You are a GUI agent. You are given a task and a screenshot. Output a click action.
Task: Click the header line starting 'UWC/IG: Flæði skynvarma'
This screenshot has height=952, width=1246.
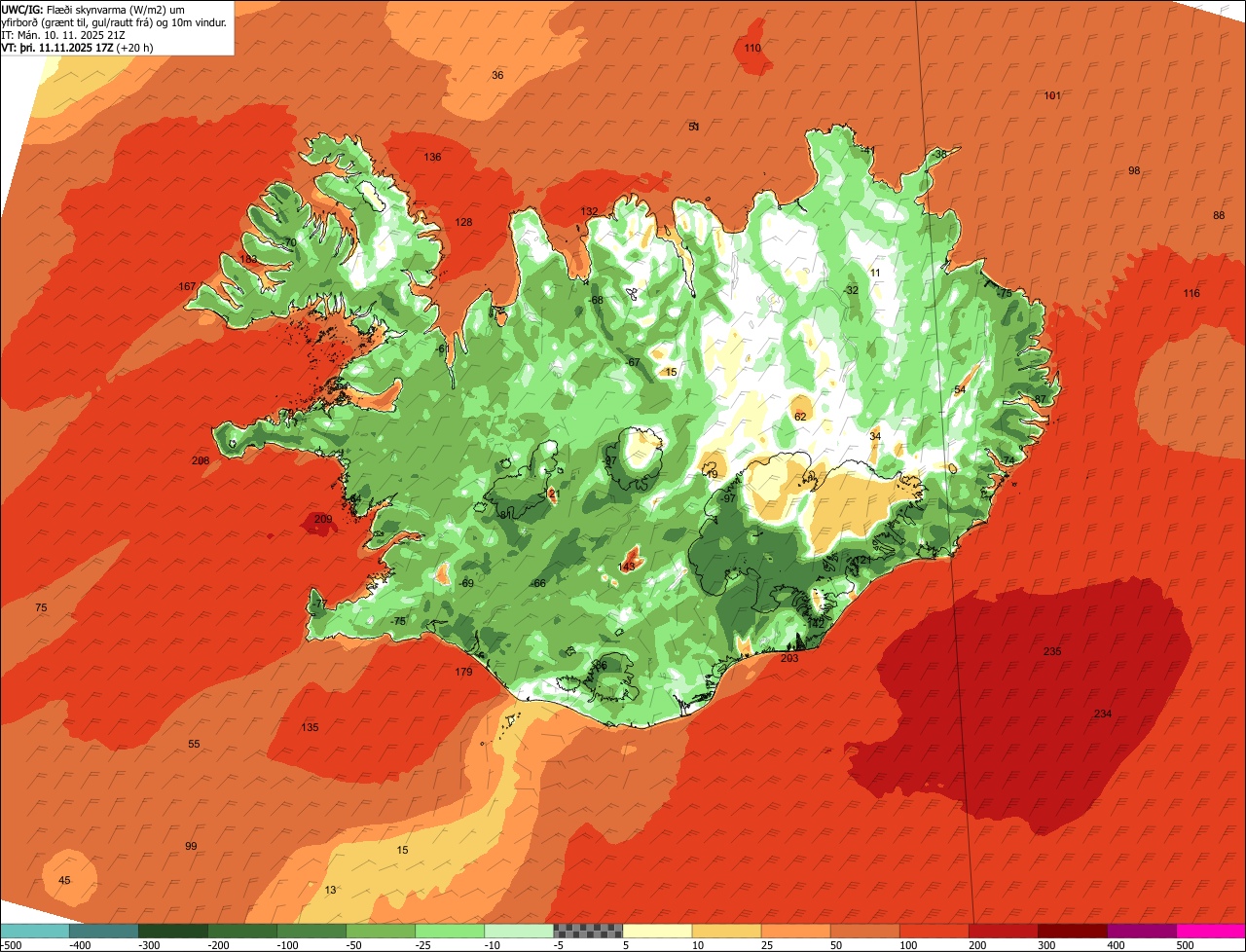[x=94, y=9]
